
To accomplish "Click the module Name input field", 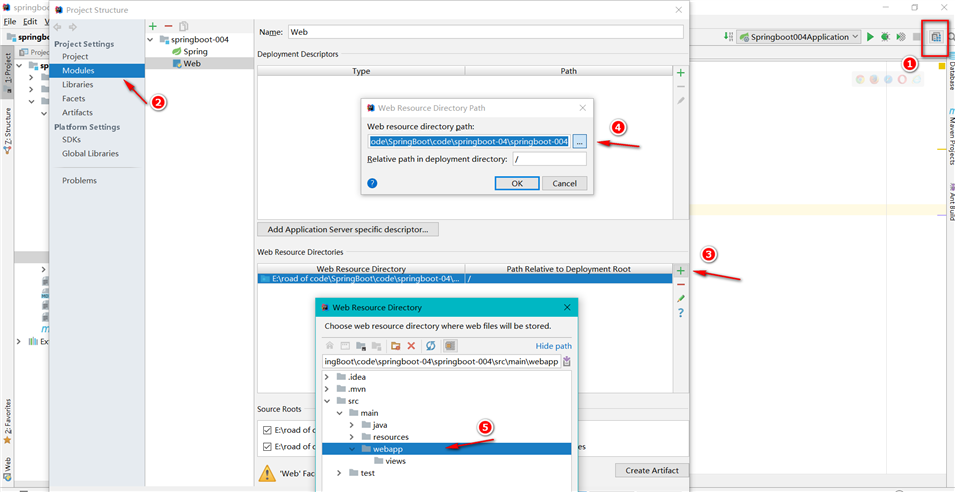I will pos(485,32).
